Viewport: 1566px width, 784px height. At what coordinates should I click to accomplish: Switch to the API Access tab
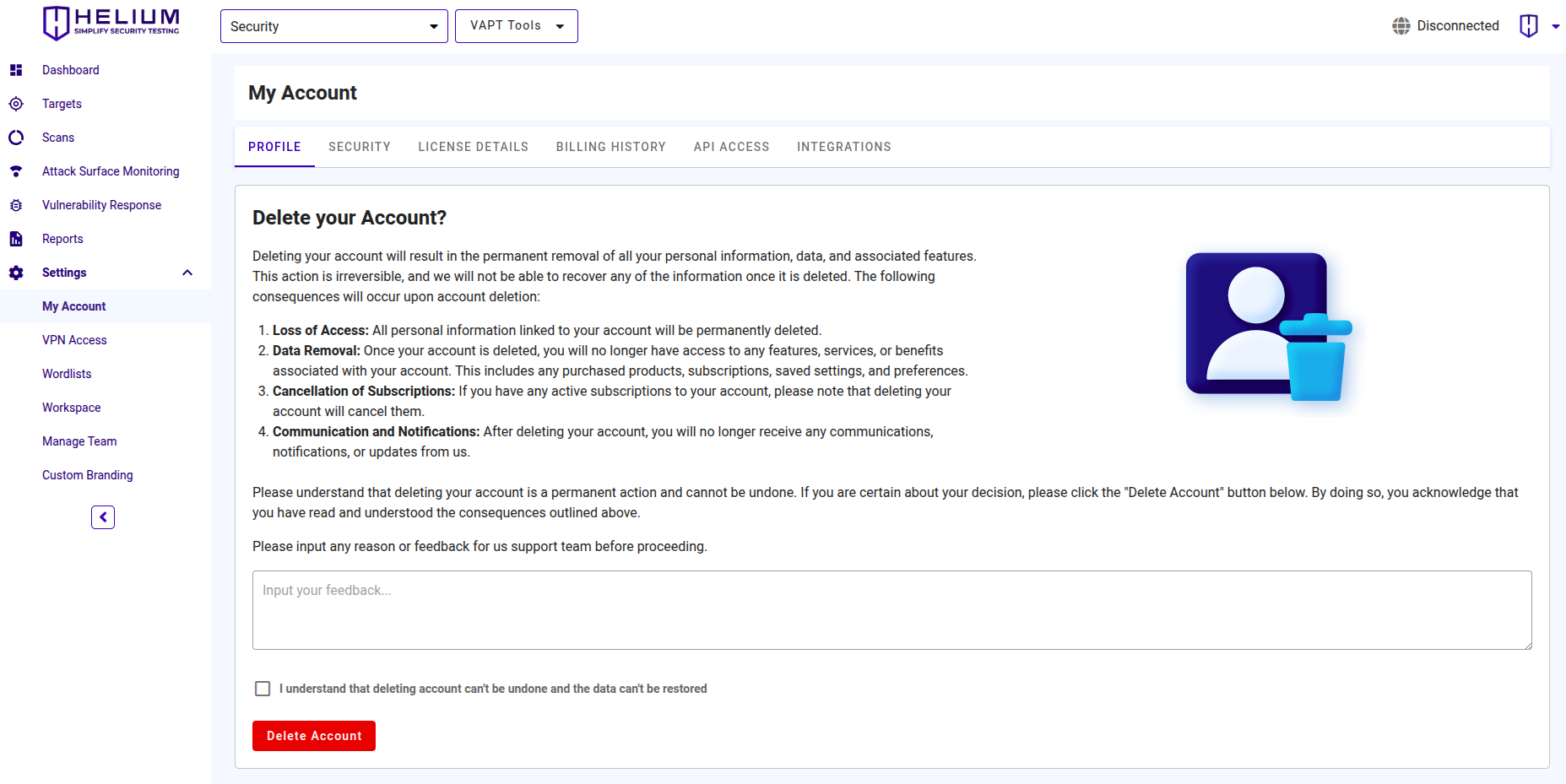tap(731, 147)
